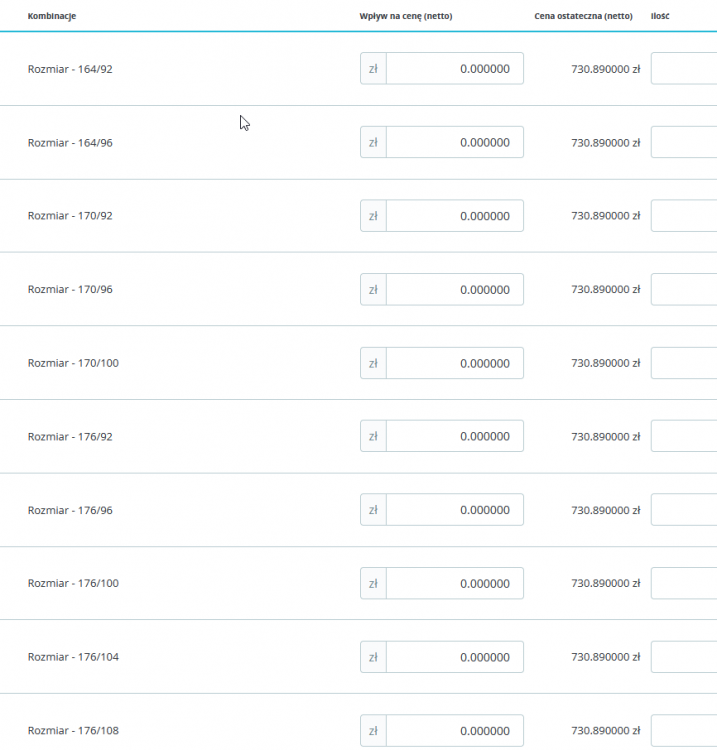Click price impact field for Rozmiar 176/108
Screen dimensions: 717x750
pos(454,731)
